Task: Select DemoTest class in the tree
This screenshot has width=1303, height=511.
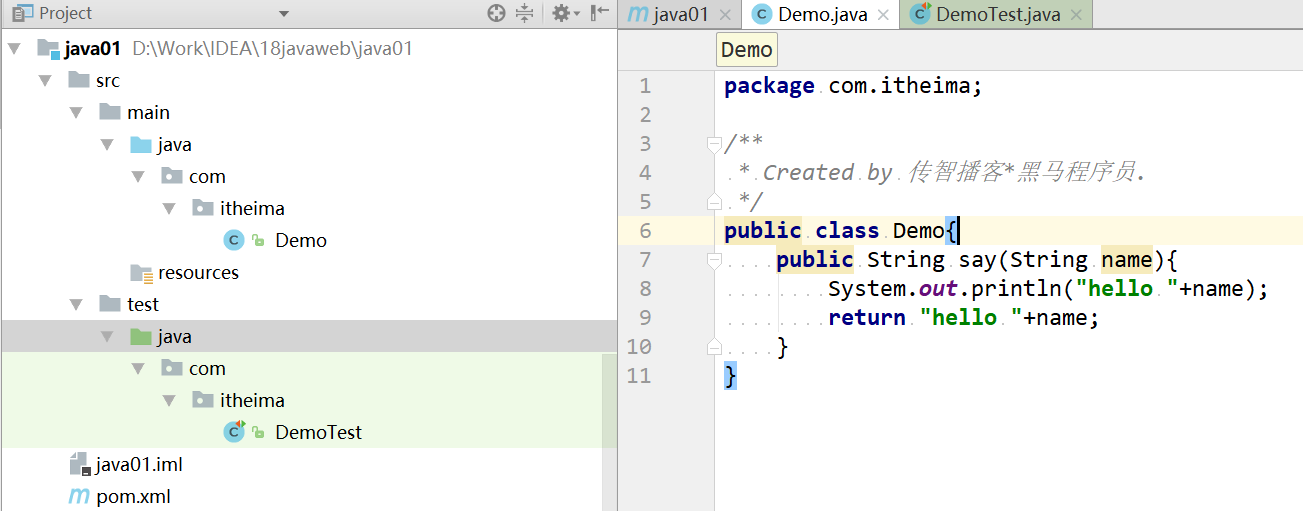Action: 318,432
